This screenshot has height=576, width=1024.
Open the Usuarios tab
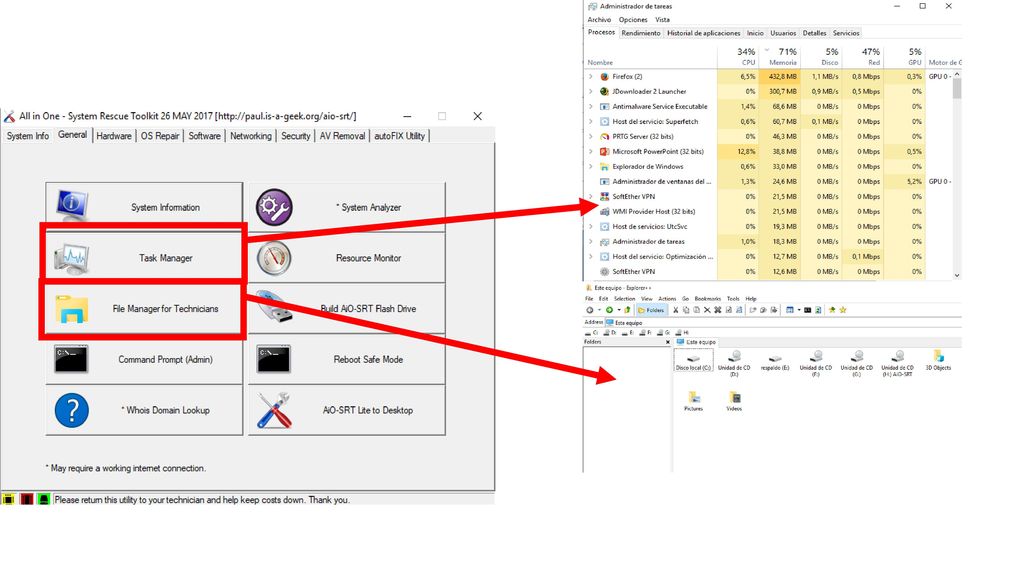click(783, 33)
